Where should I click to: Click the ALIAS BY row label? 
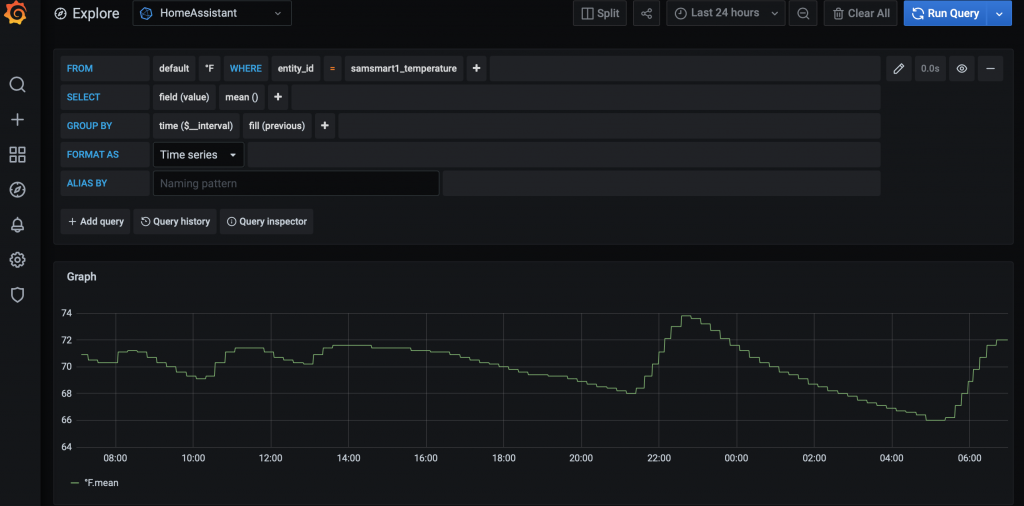click(105, 183)
